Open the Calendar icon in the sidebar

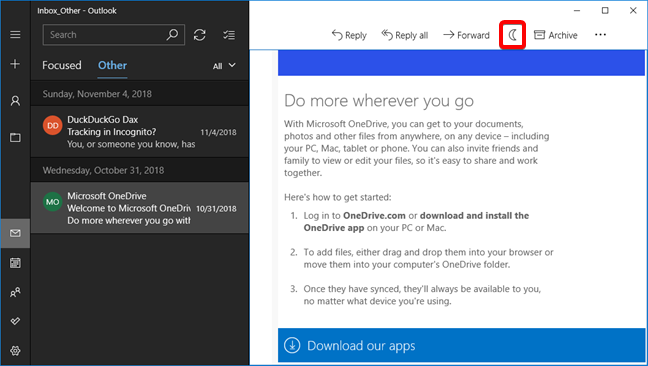click(15, 263)
